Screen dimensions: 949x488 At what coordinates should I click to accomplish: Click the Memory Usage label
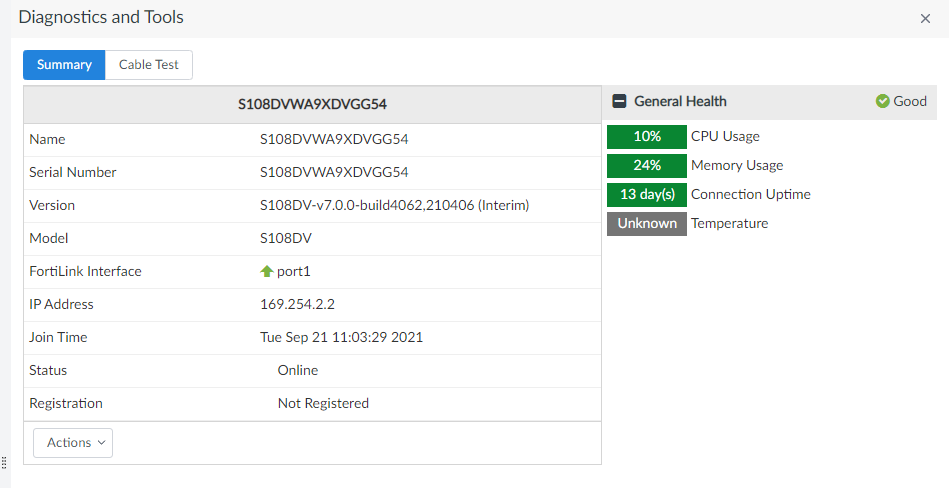(737, 165)
